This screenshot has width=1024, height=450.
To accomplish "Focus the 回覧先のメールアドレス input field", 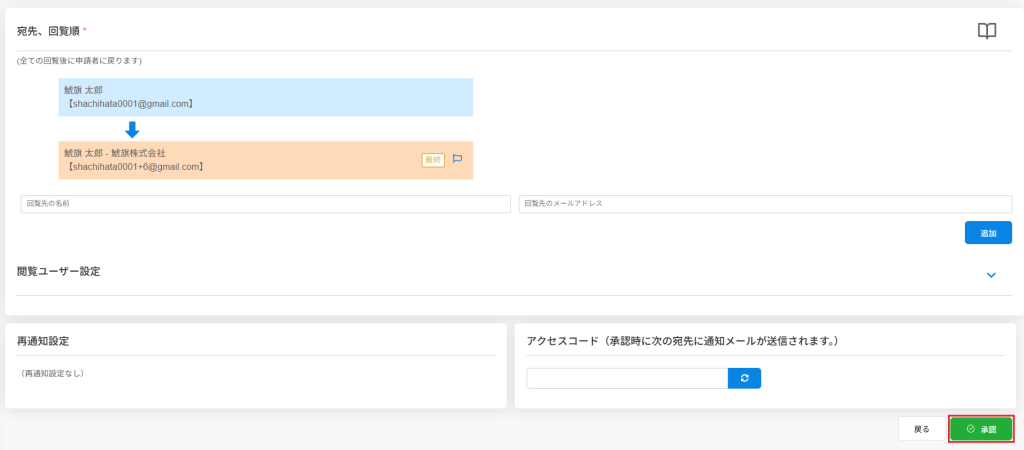I will pos(765,204).
